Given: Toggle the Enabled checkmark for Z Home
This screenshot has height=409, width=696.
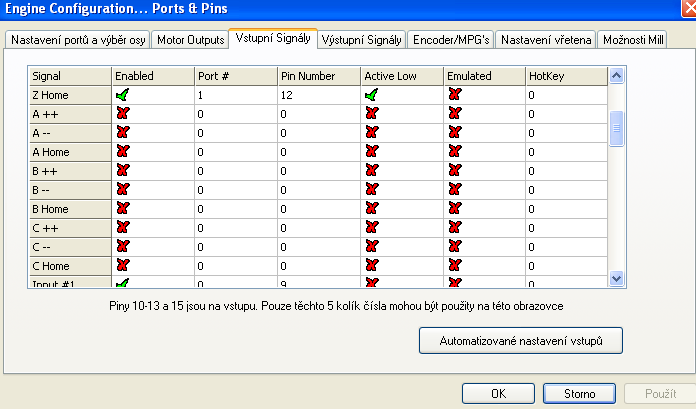Looking at the screenshot, I should pos(123,94).
